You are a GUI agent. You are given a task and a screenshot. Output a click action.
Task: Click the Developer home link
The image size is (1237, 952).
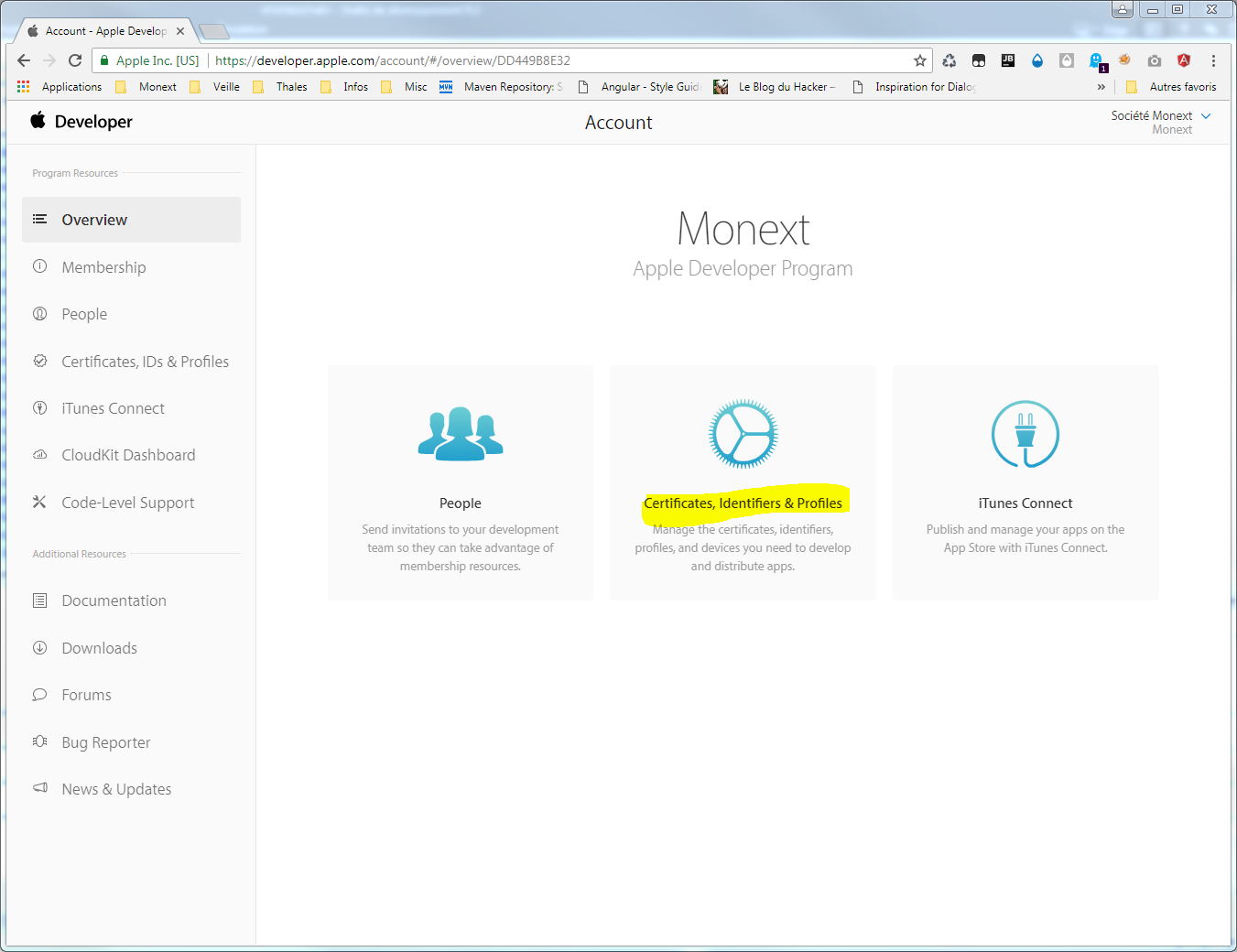pyautogui.click(x=81, y=122)
